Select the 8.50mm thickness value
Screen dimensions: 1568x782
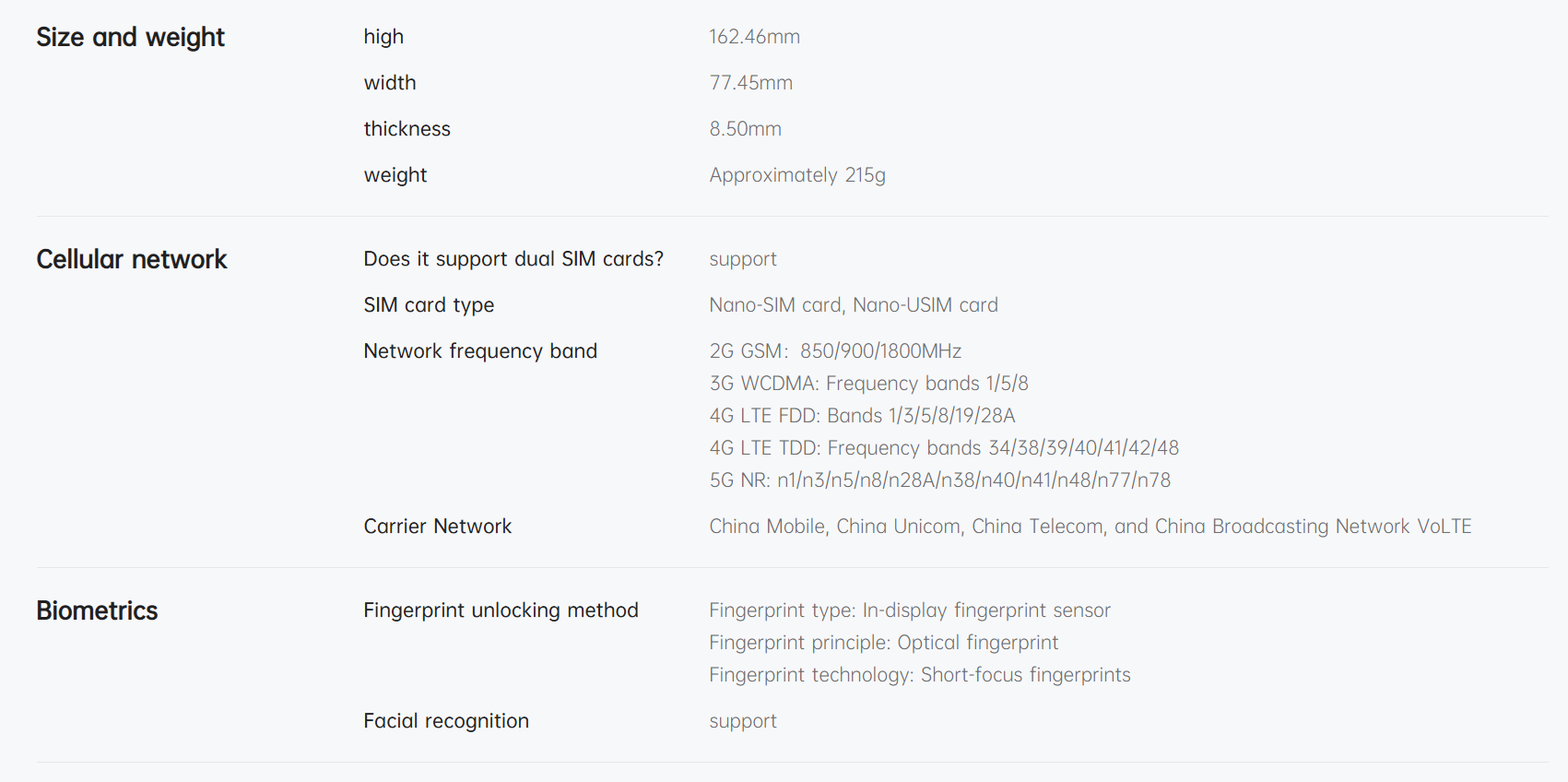[x=745, y=129]
